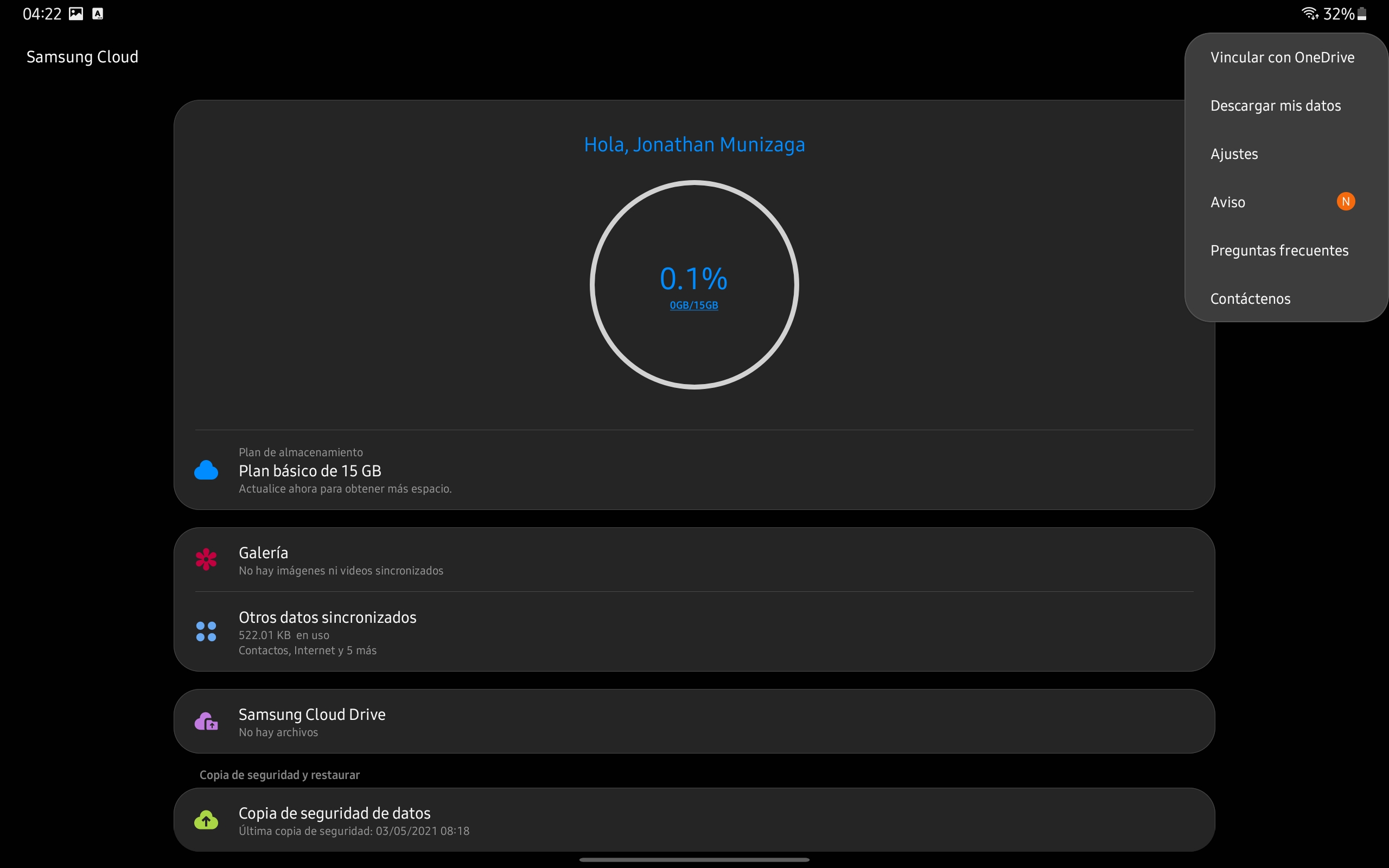Click the four-dot Otros datos icon
1389x868 pixels.
(x=206, y=631)
